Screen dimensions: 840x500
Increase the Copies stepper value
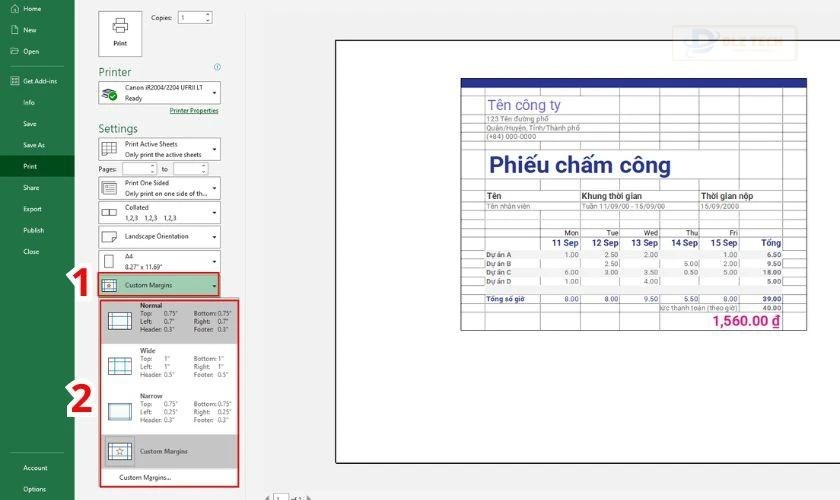[x=207, y=15]
